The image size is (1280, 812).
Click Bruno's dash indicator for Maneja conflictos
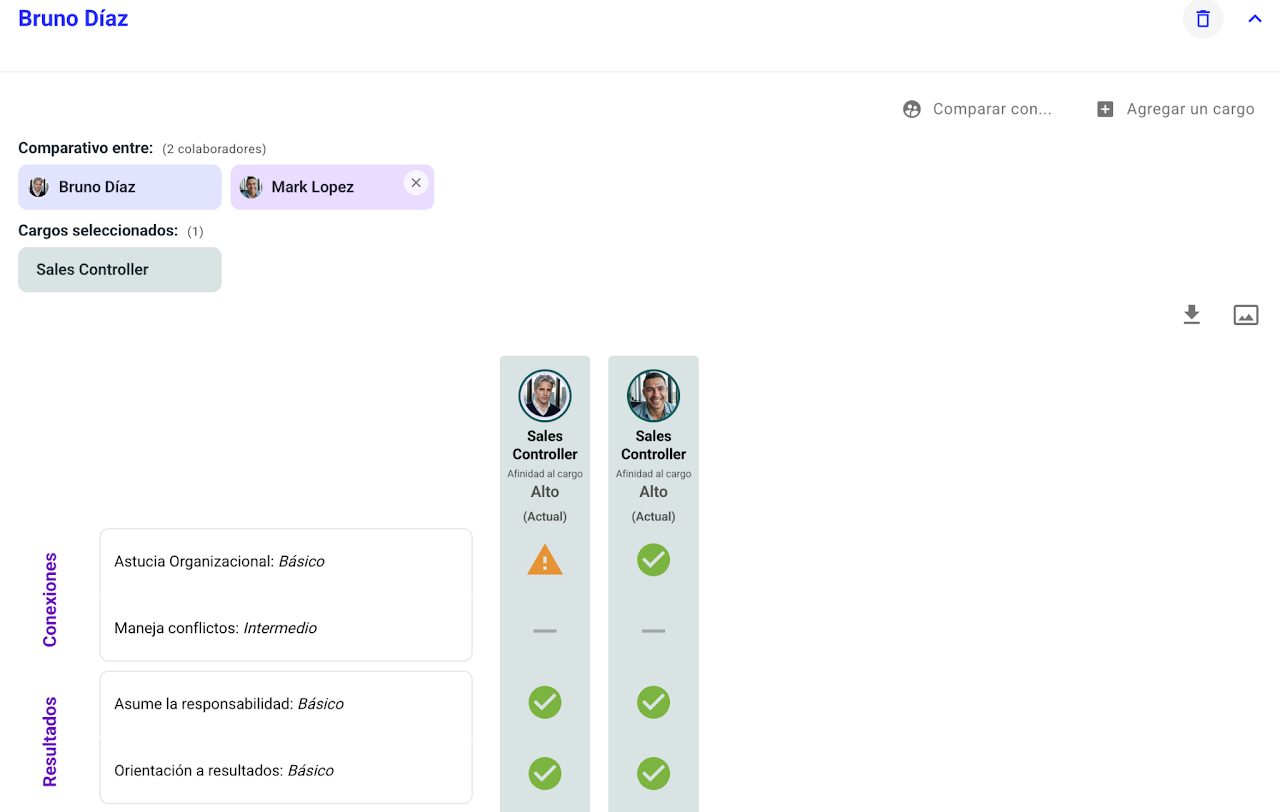(x=545, y=631)
